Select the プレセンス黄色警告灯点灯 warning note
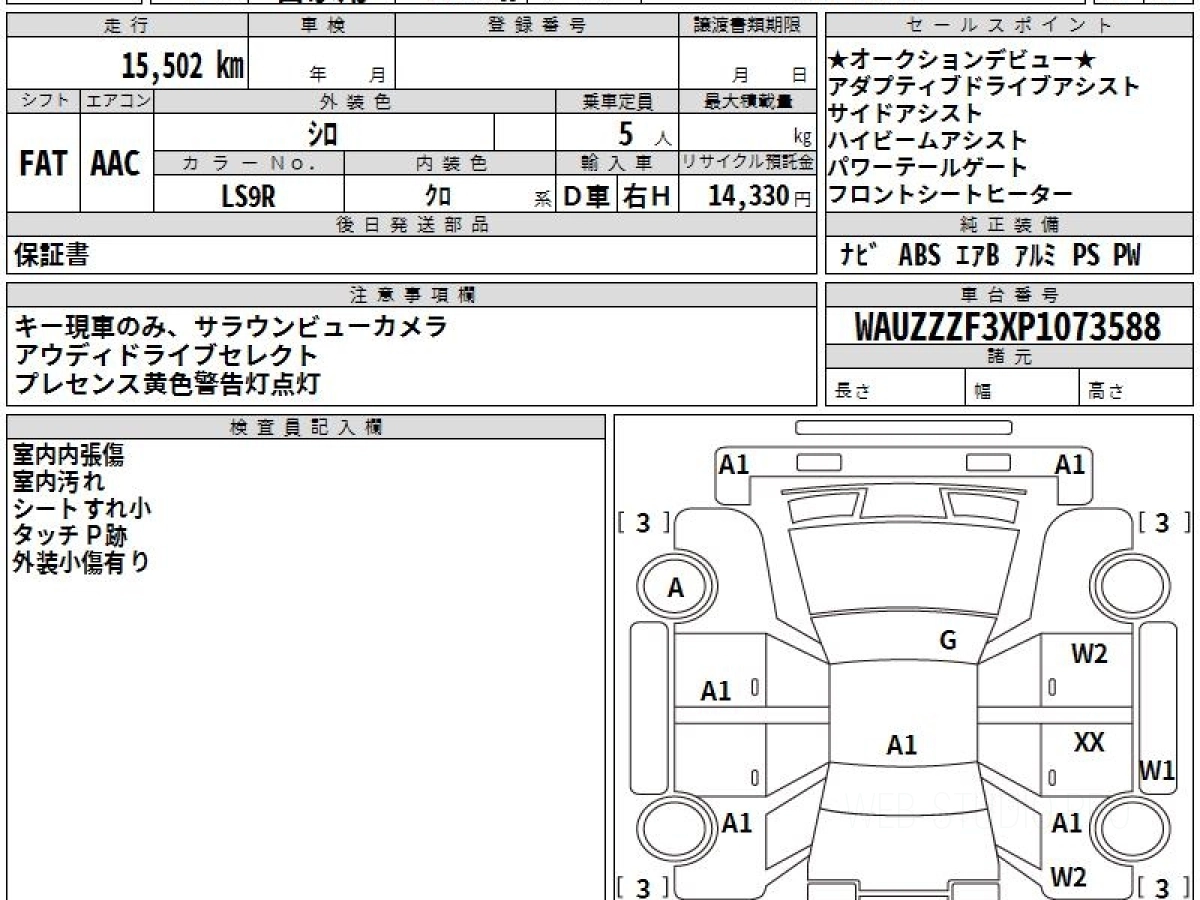 (x=166, y=382)
